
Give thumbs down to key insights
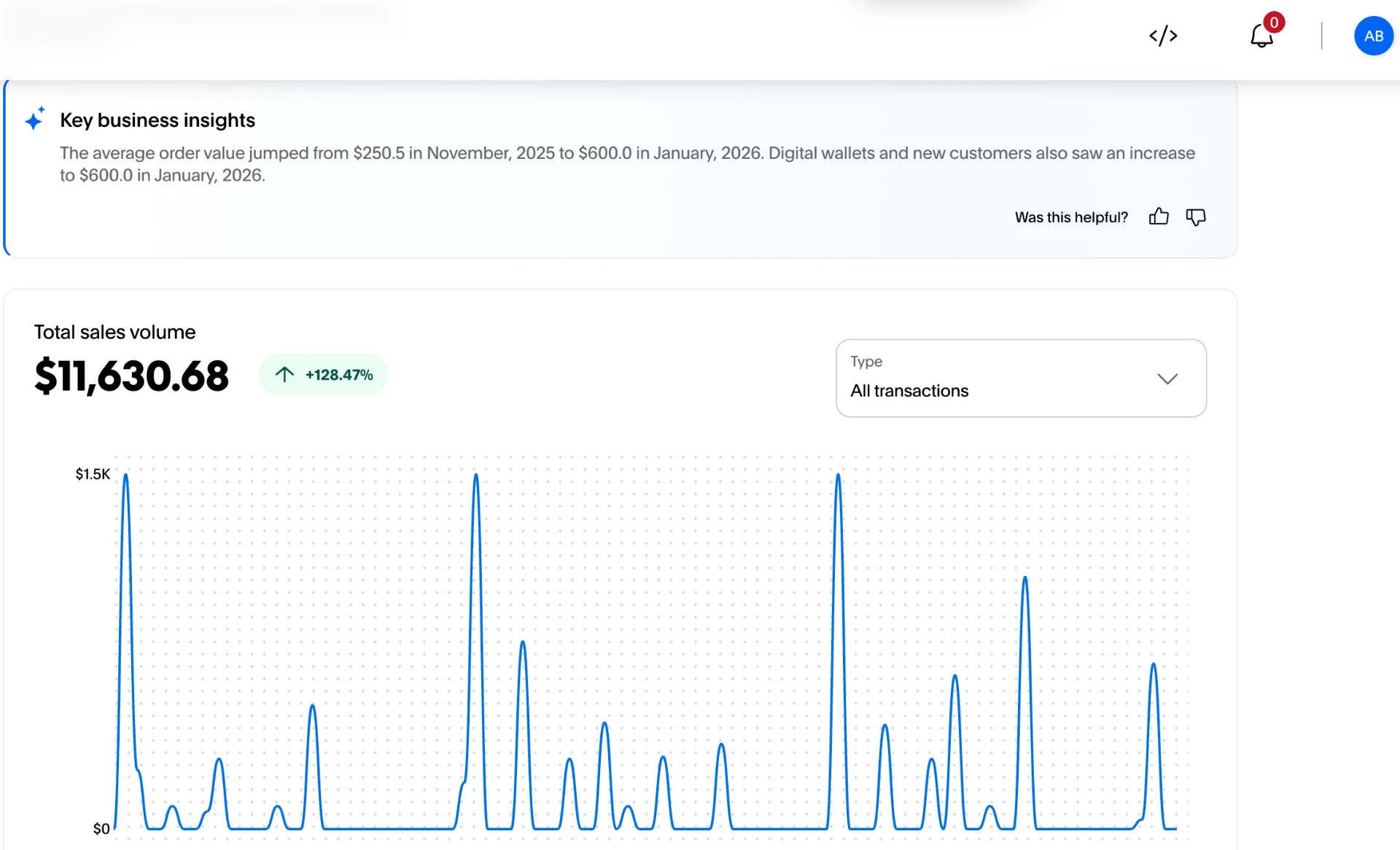(x=1196, y=217)
